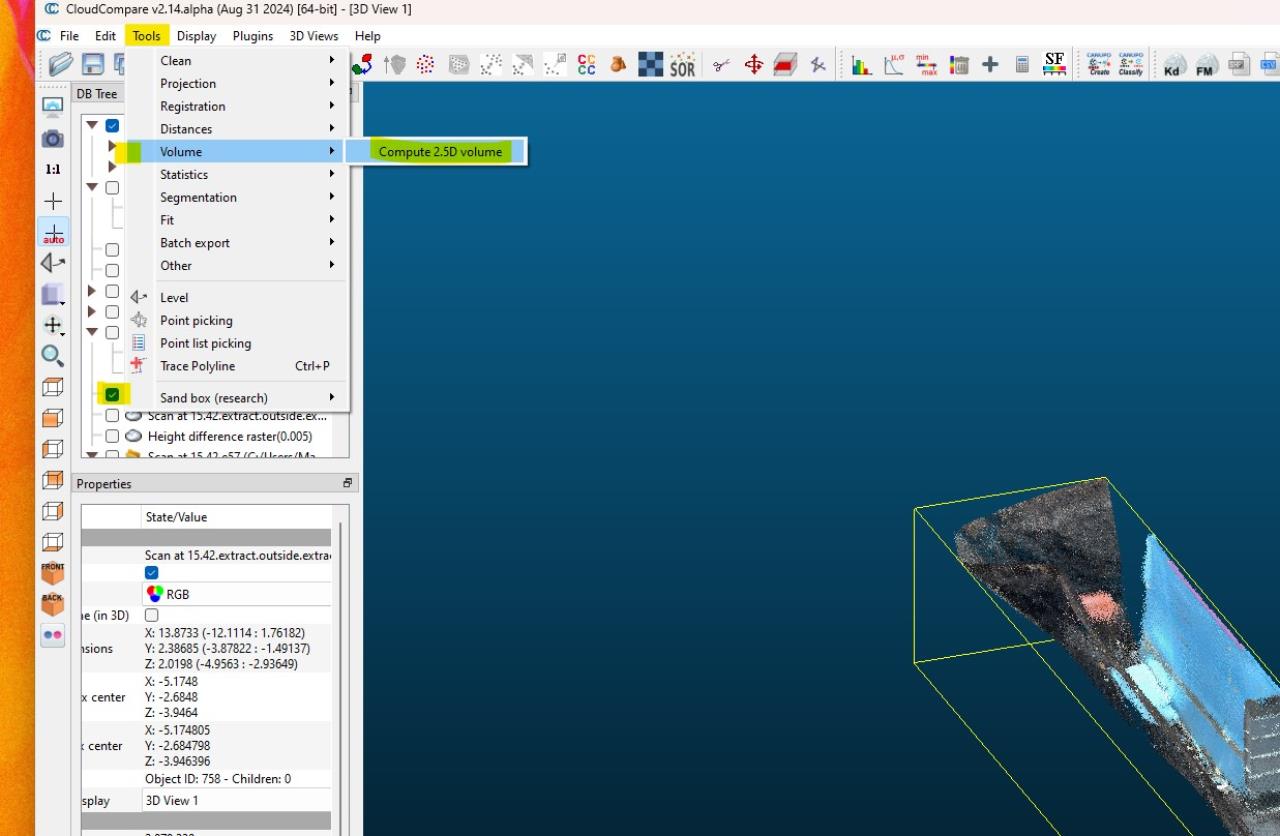This screenshot has height=836, width=1280.
Task: Collapse the topmost DB Tree node
Action: coord(92,125)
